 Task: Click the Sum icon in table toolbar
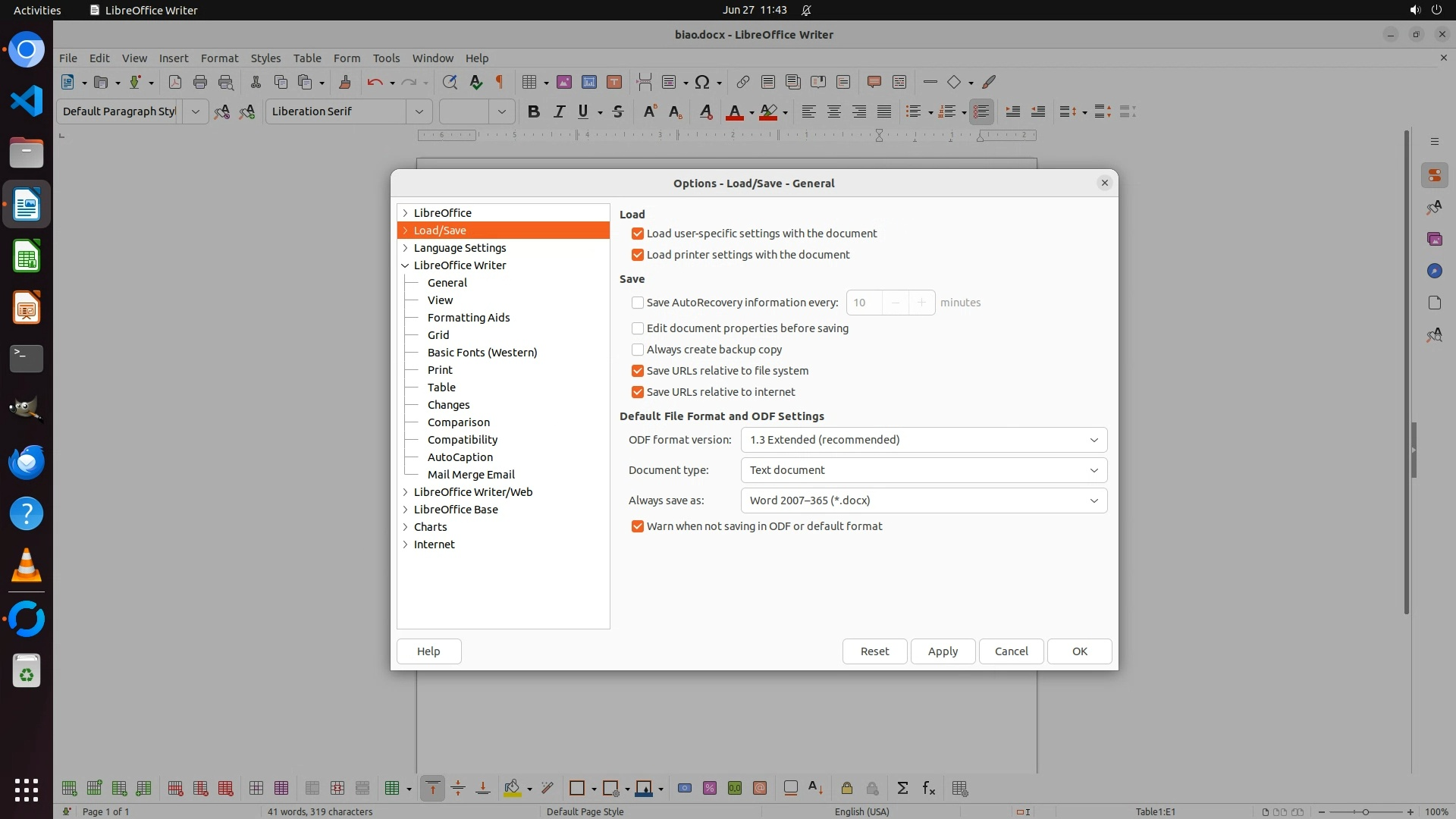[x=902, y=788]
